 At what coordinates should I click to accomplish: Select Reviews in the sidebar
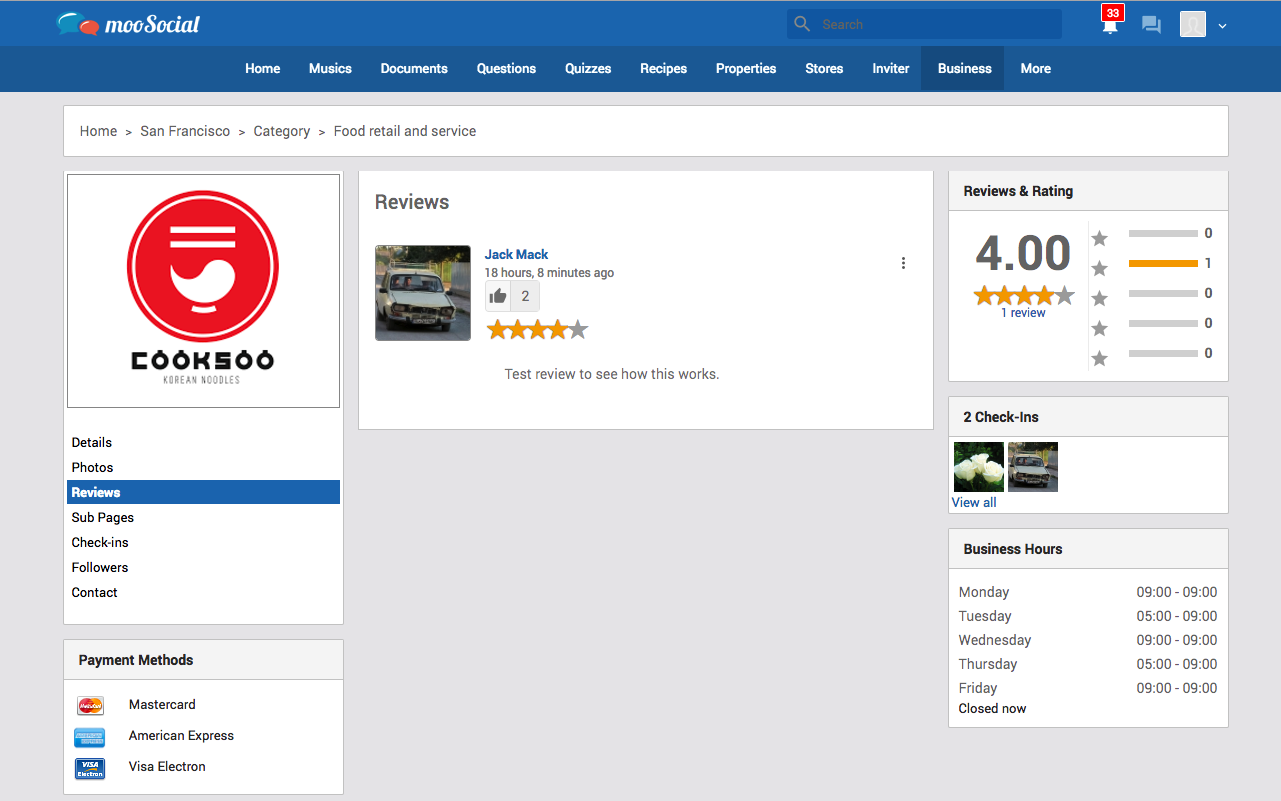[x=203, y=492]
